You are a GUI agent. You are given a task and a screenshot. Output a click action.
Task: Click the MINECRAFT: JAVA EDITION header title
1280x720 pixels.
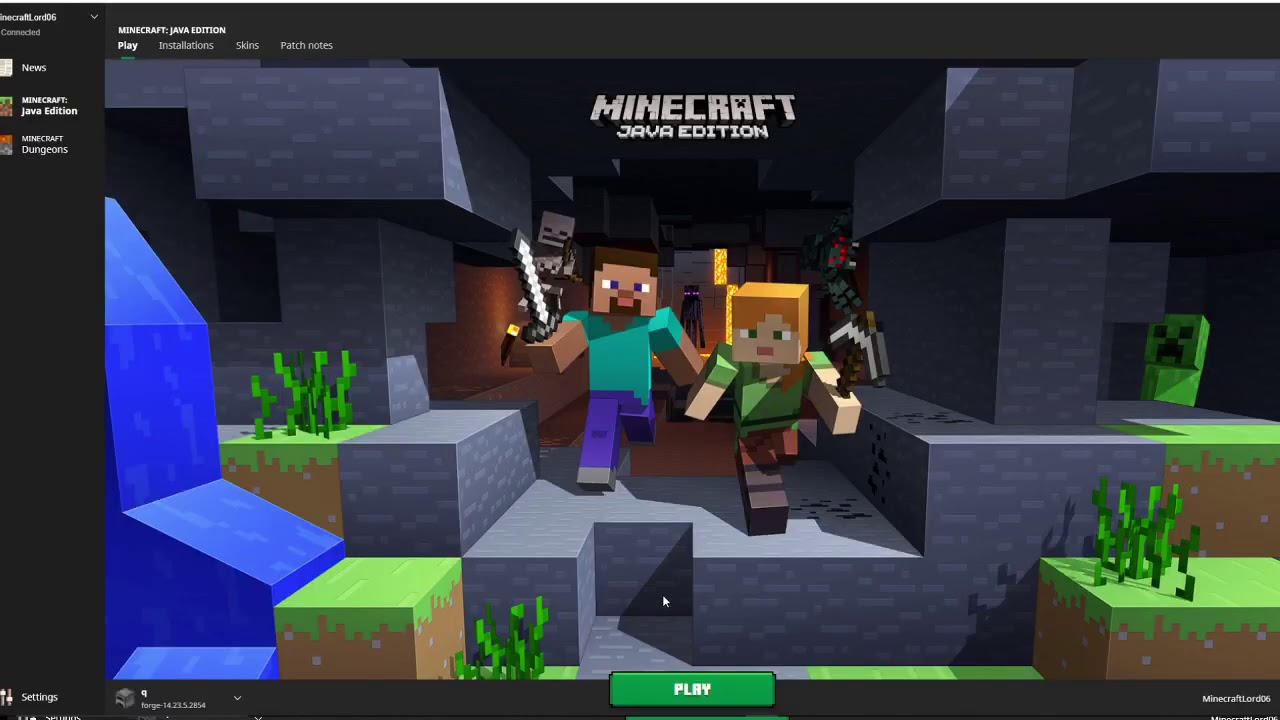click(172, 30)
